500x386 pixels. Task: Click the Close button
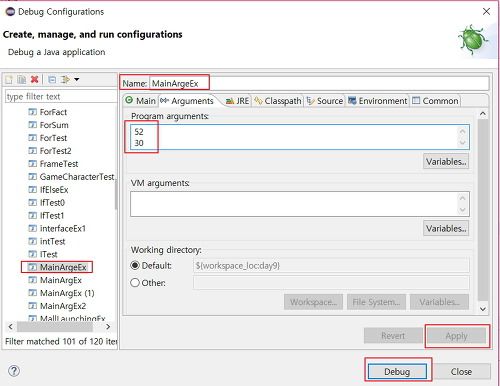click(461, 371)
